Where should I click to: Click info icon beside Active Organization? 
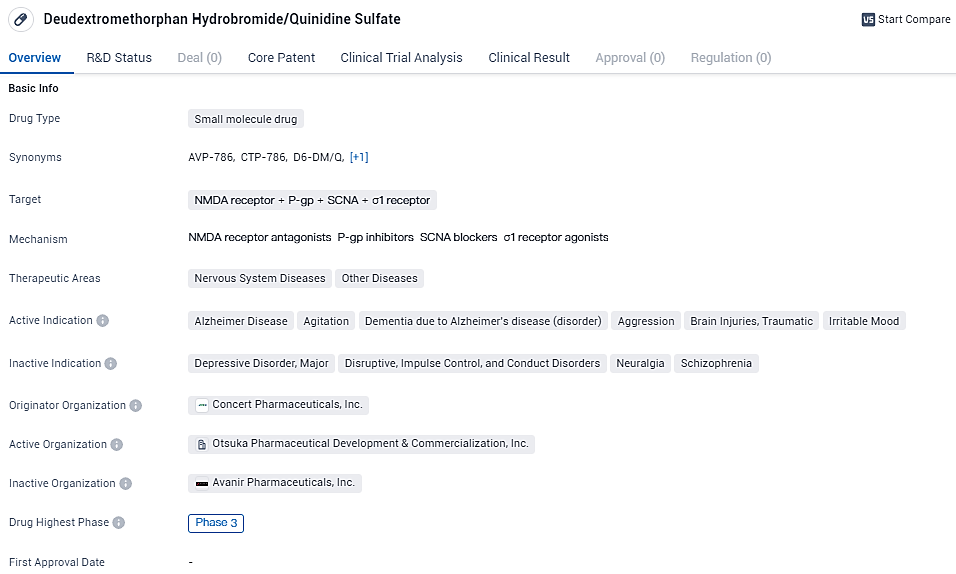(117, 445)
